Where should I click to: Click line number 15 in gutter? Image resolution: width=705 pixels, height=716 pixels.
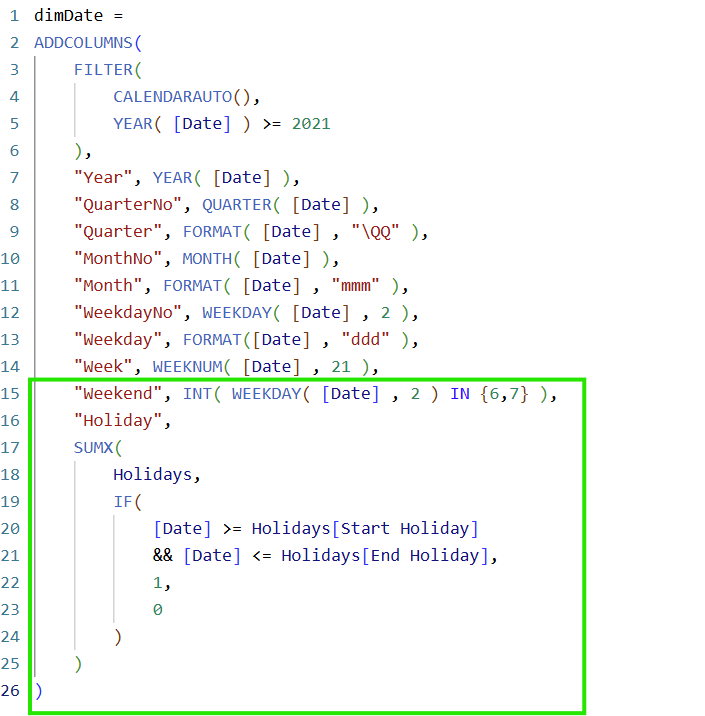tap(10, 394)
